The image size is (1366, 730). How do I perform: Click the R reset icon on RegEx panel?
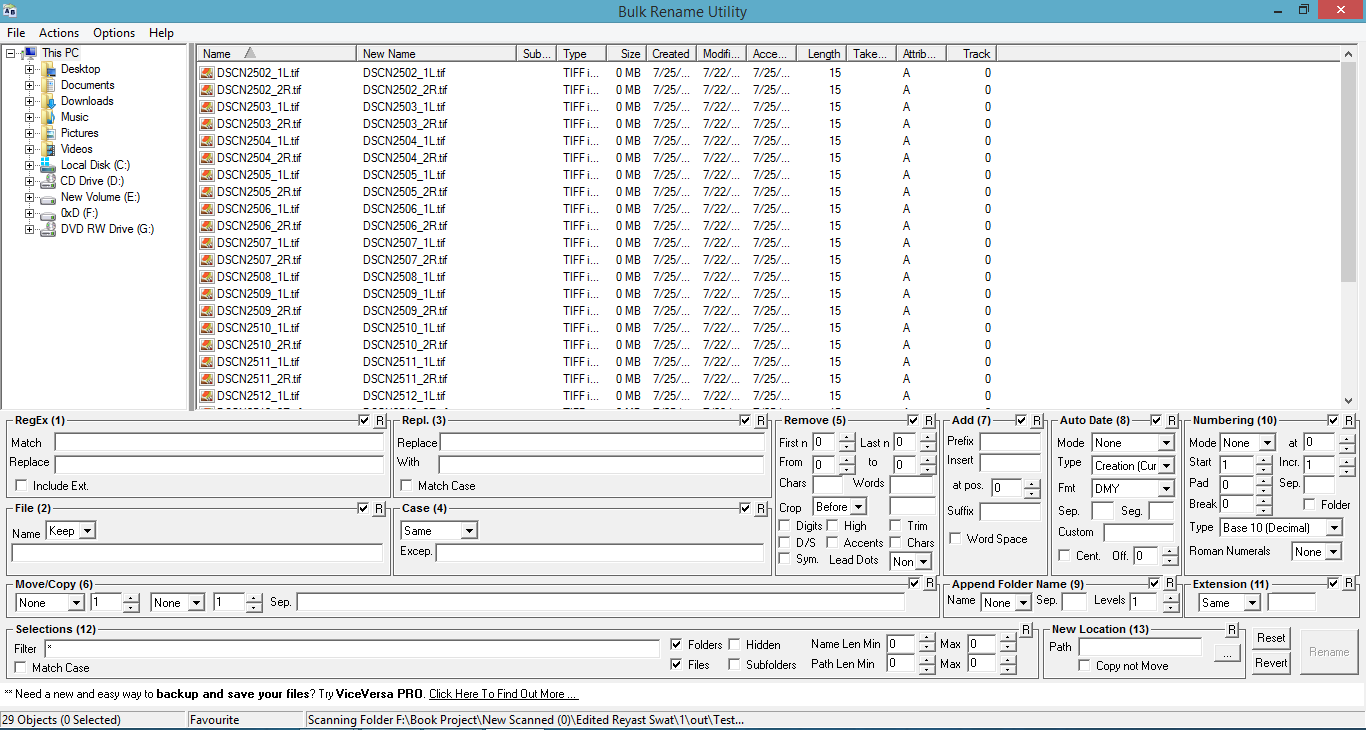pos(379,420)
